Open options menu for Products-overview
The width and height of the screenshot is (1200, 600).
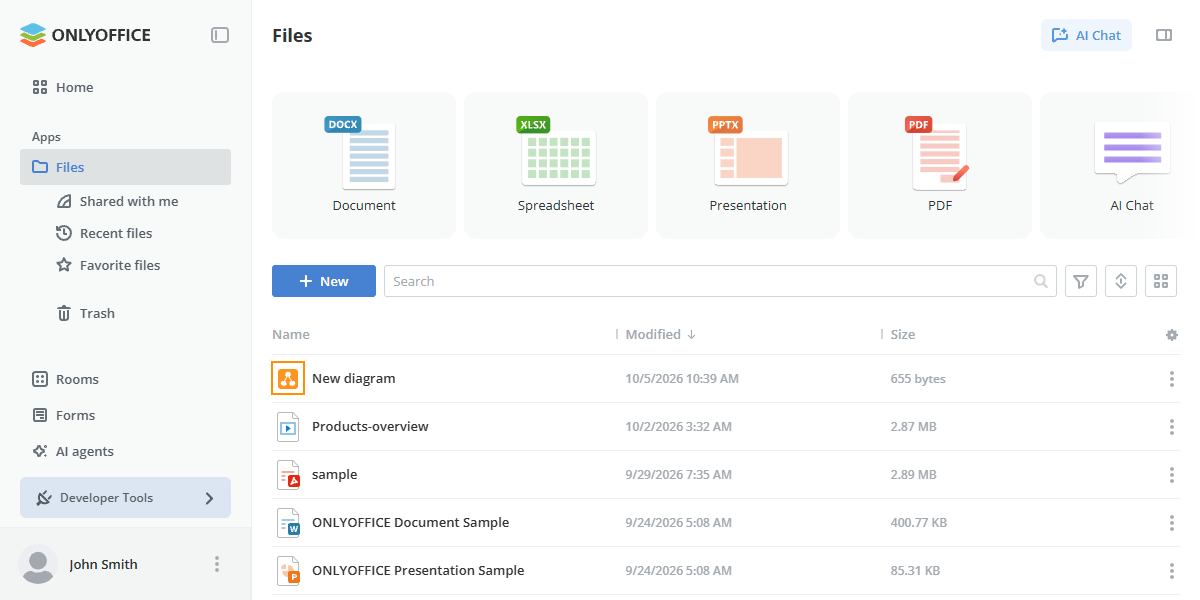(1172, 427)
